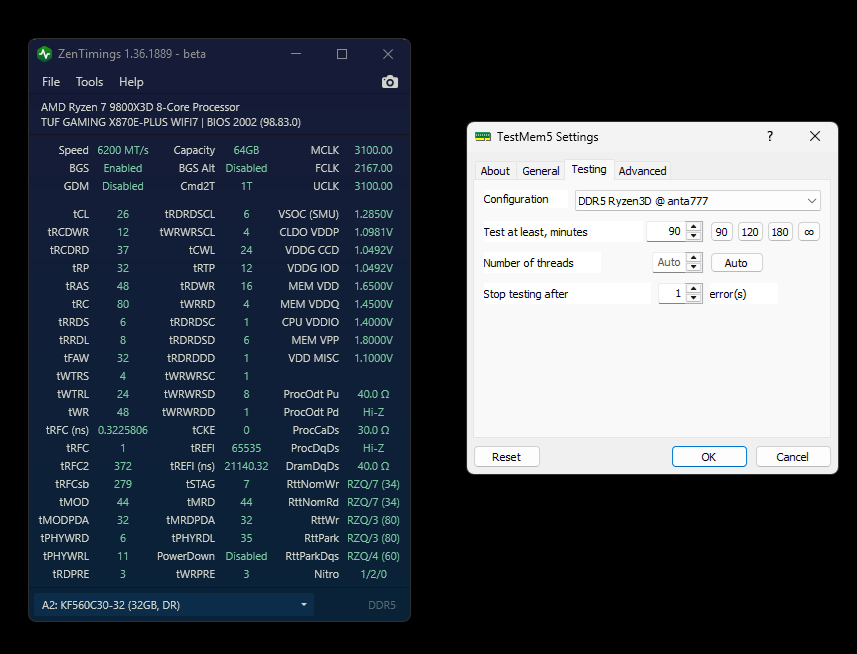This screenshot has width=857, height=654.
Task: Switch to the Advanced tab
Action: 642,171
